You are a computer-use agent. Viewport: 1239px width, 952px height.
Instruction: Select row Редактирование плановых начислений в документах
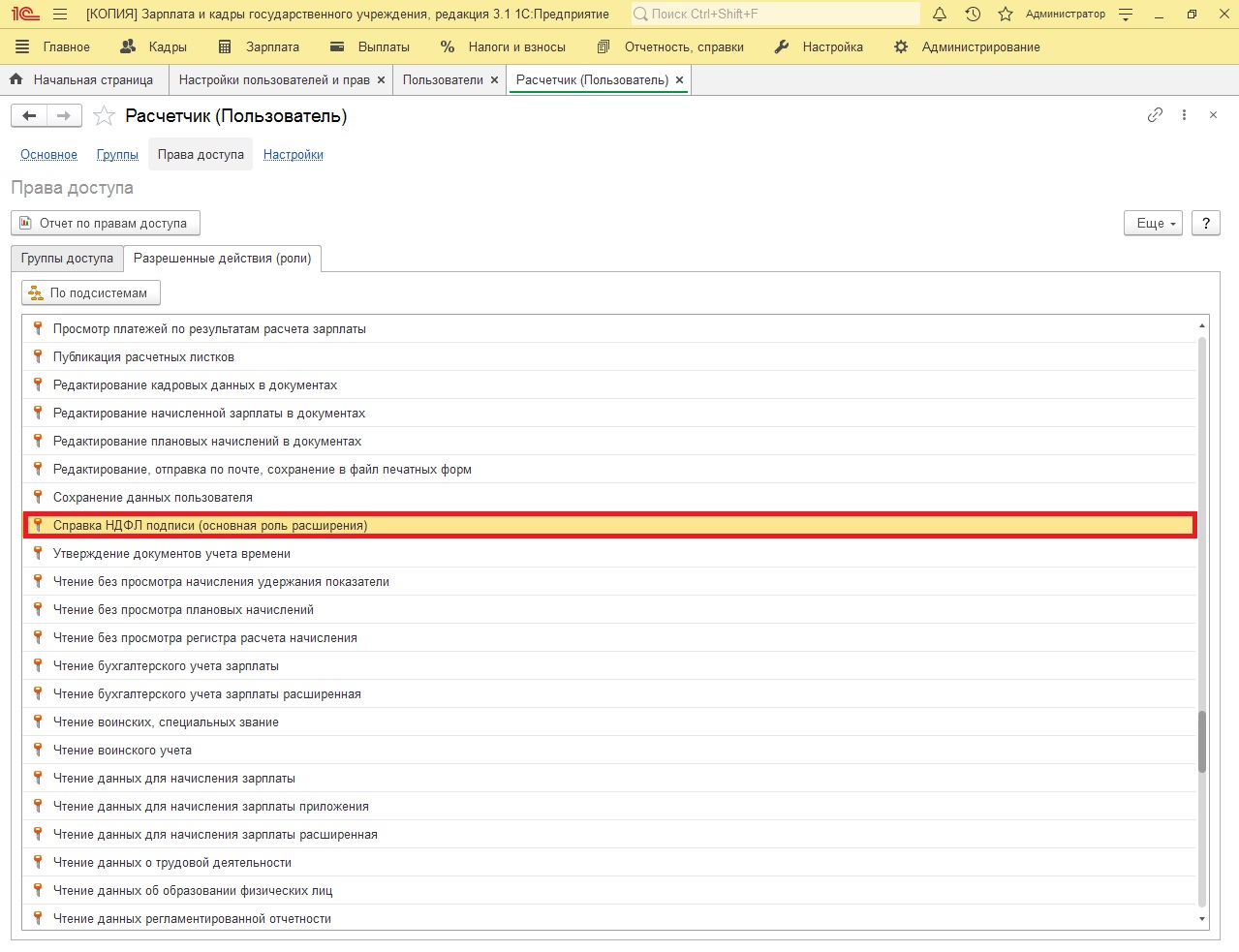point(610,441)
